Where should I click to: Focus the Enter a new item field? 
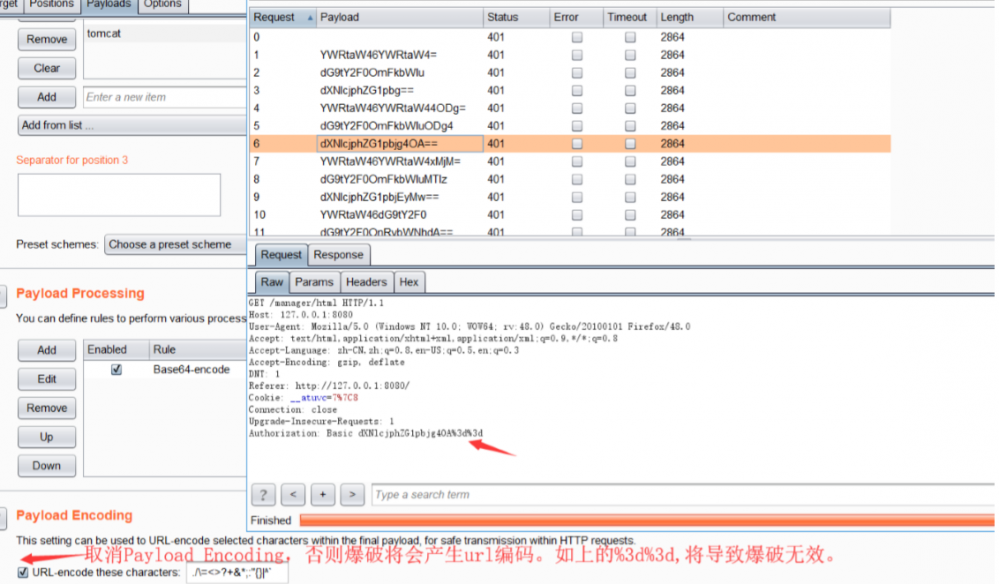coord(164,97)
